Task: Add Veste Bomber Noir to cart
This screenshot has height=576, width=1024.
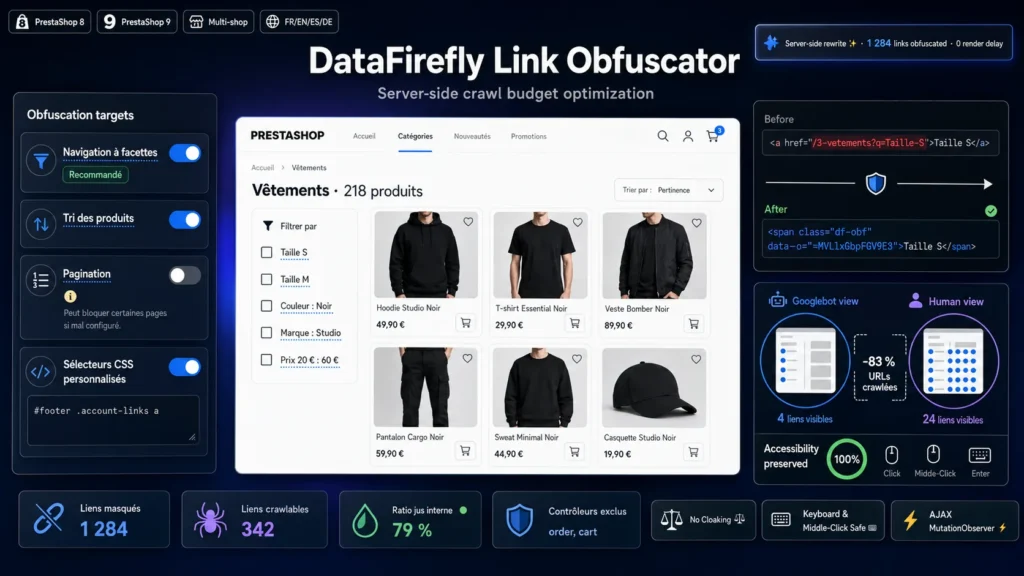Action: coord(694,323)
